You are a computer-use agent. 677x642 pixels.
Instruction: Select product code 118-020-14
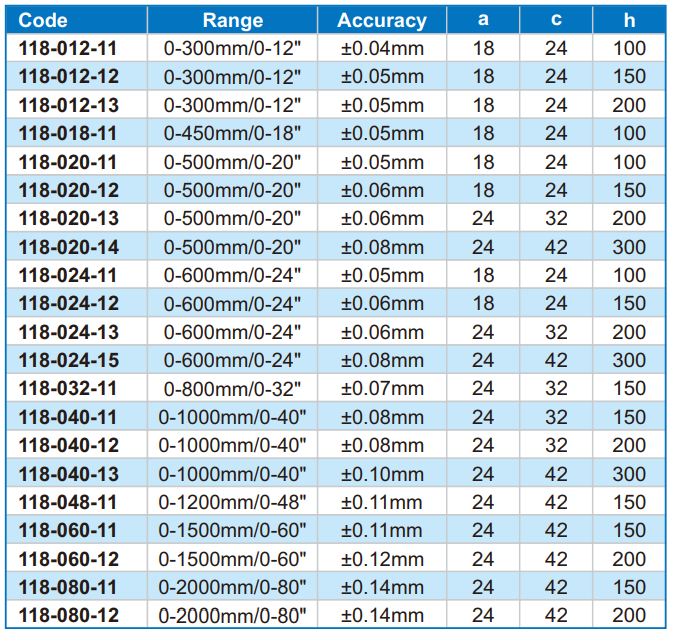(69, 247)
